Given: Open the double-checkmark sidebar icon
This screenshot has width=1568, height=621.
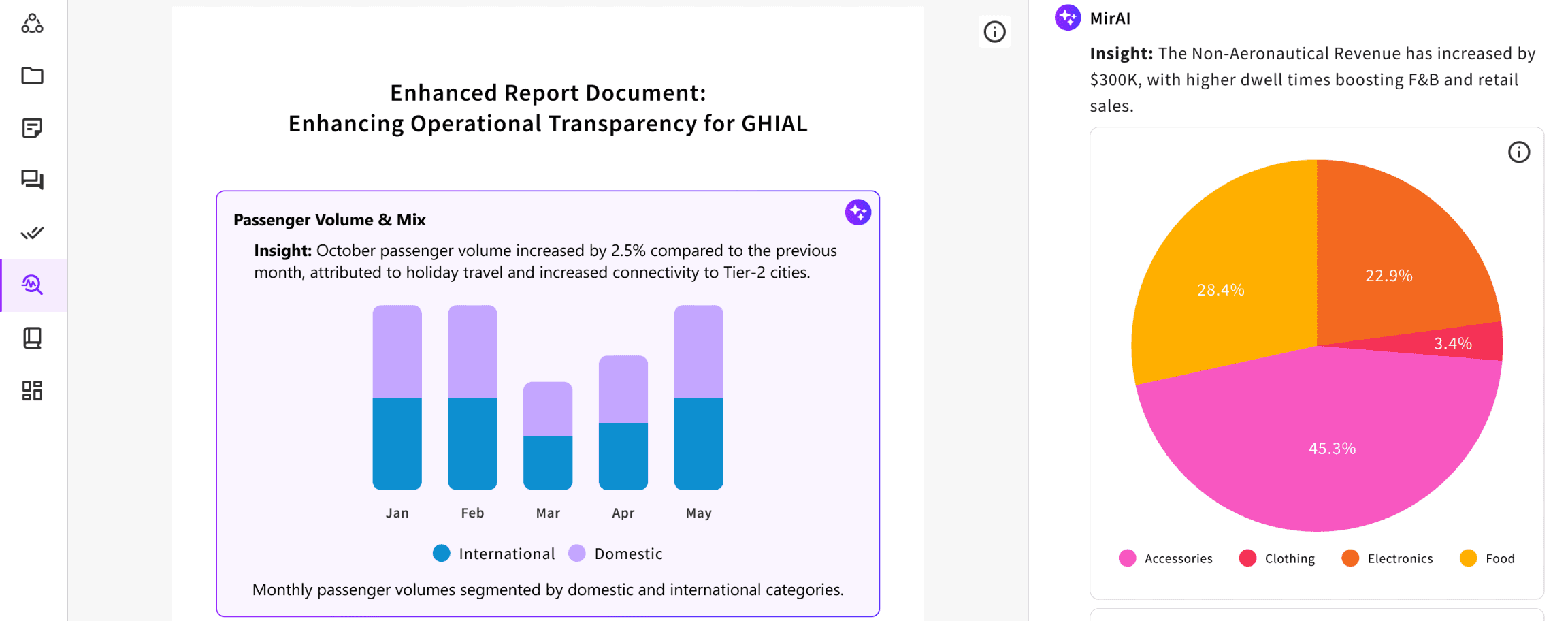Looking at the screenshot, I should pos(32,233).
